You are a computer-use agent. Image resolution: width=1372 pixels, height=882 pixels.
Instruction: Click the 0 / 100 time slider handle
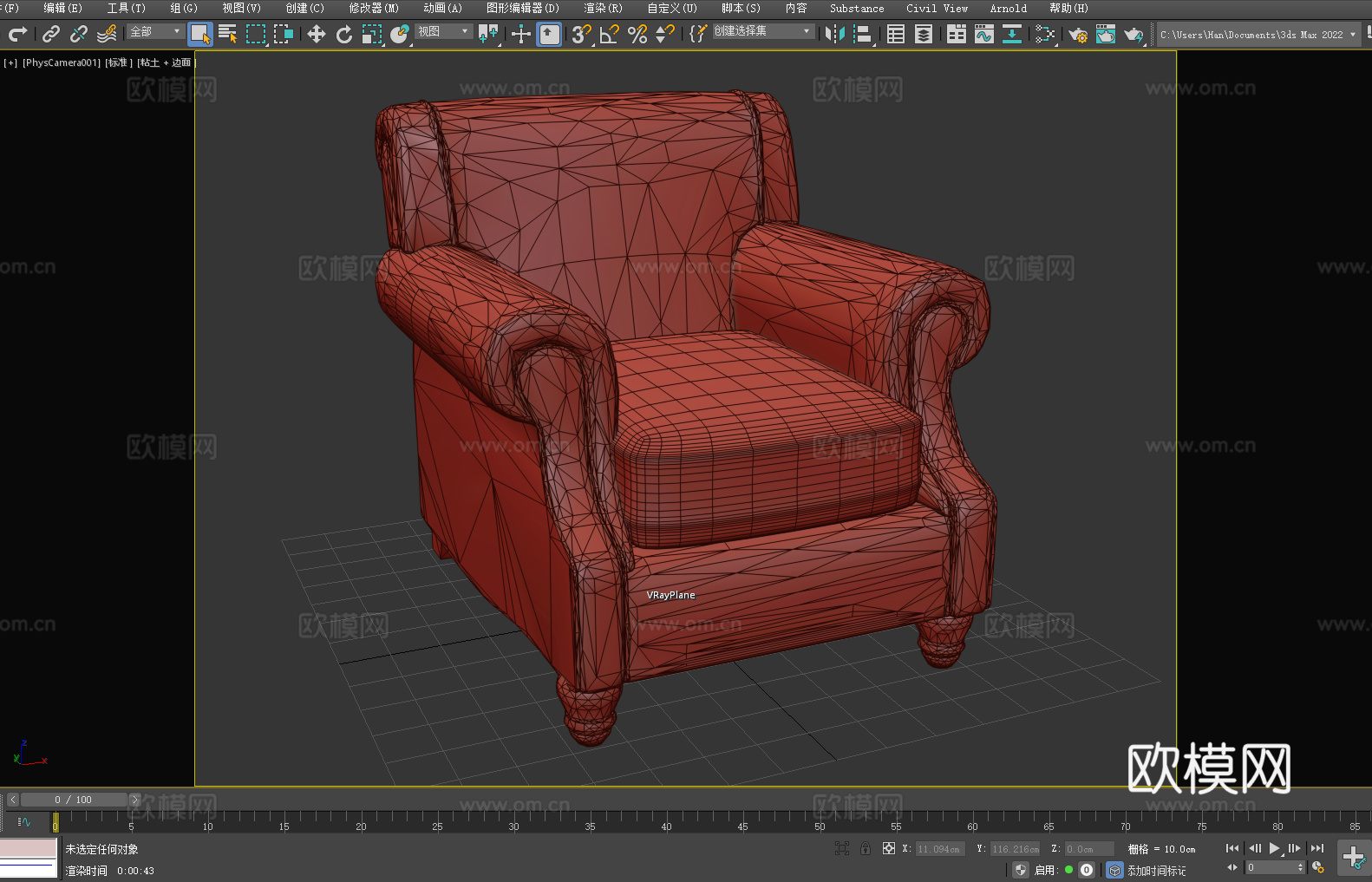[x=74, y=800]
